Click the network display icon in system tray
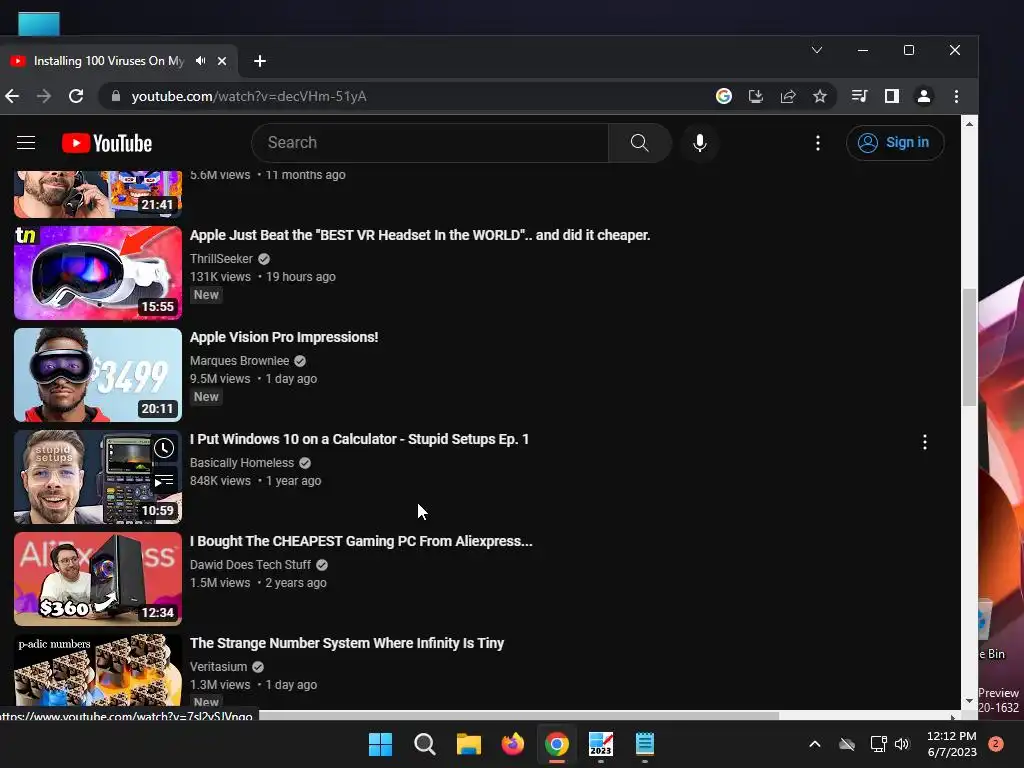This screenshot has width=1024, height=768. [x=878, y=744]
